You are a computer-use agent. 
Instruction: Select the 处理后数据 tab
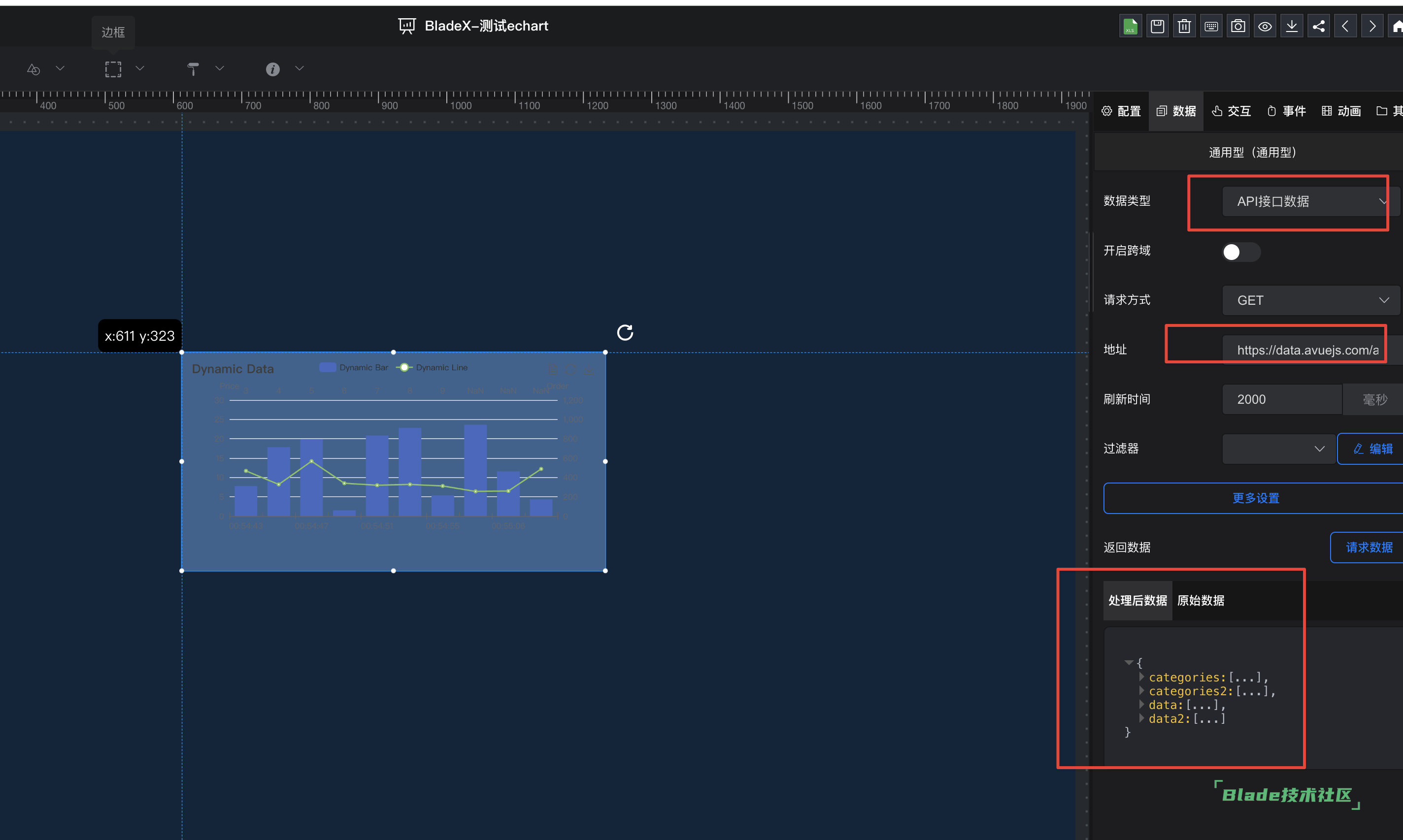tap(1137, 601)
